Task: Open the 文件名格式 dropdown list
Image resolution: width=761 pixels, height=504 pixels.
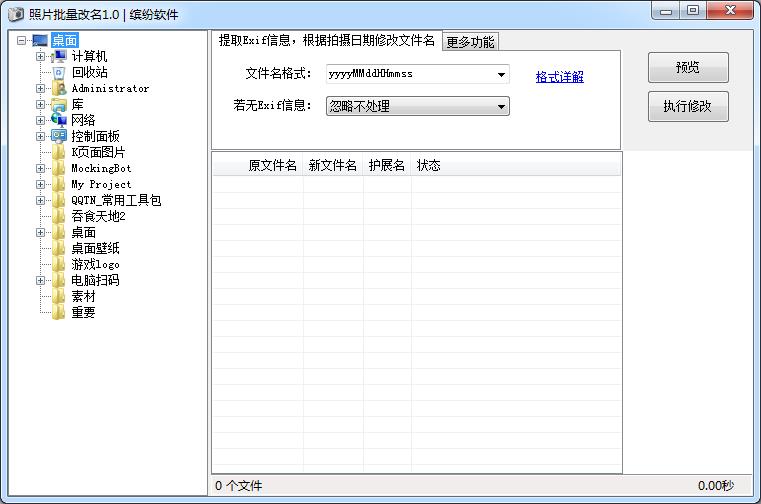Action: click(x=500, y=75)
